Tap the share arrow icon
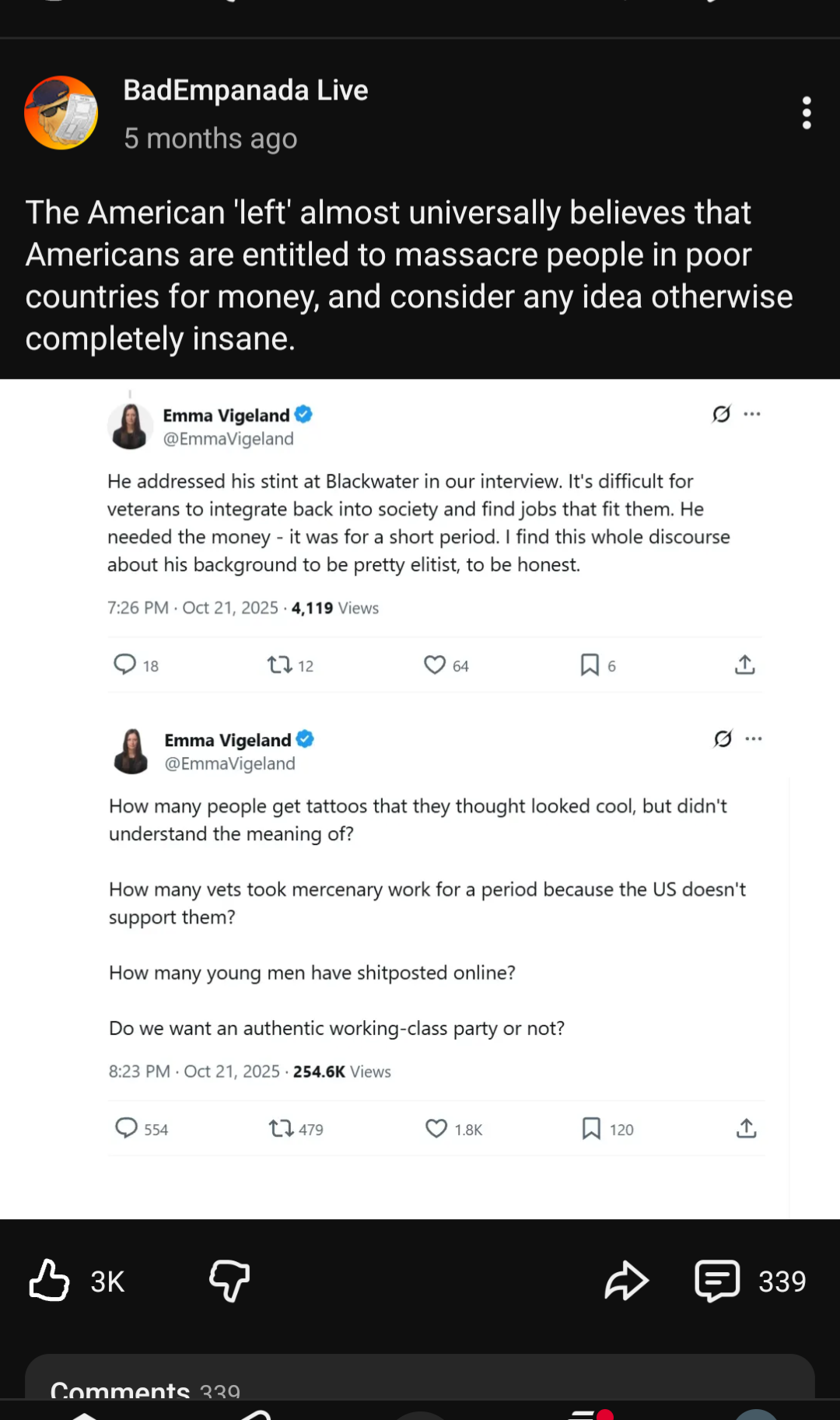This screenshot has height=1420, width=840. click(626, 1281)
